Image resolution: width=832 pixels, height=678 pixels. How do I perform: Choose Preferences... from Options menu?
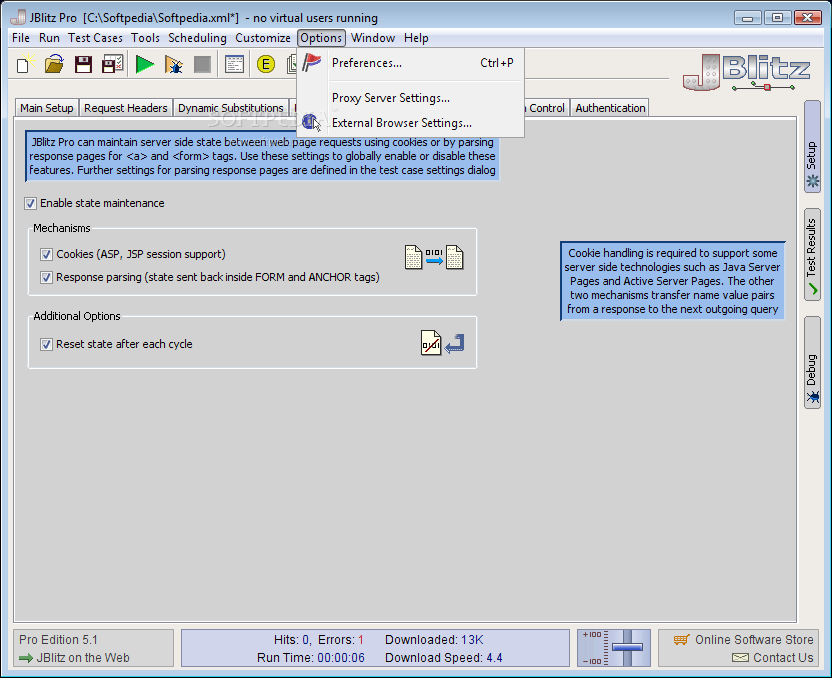411,63
